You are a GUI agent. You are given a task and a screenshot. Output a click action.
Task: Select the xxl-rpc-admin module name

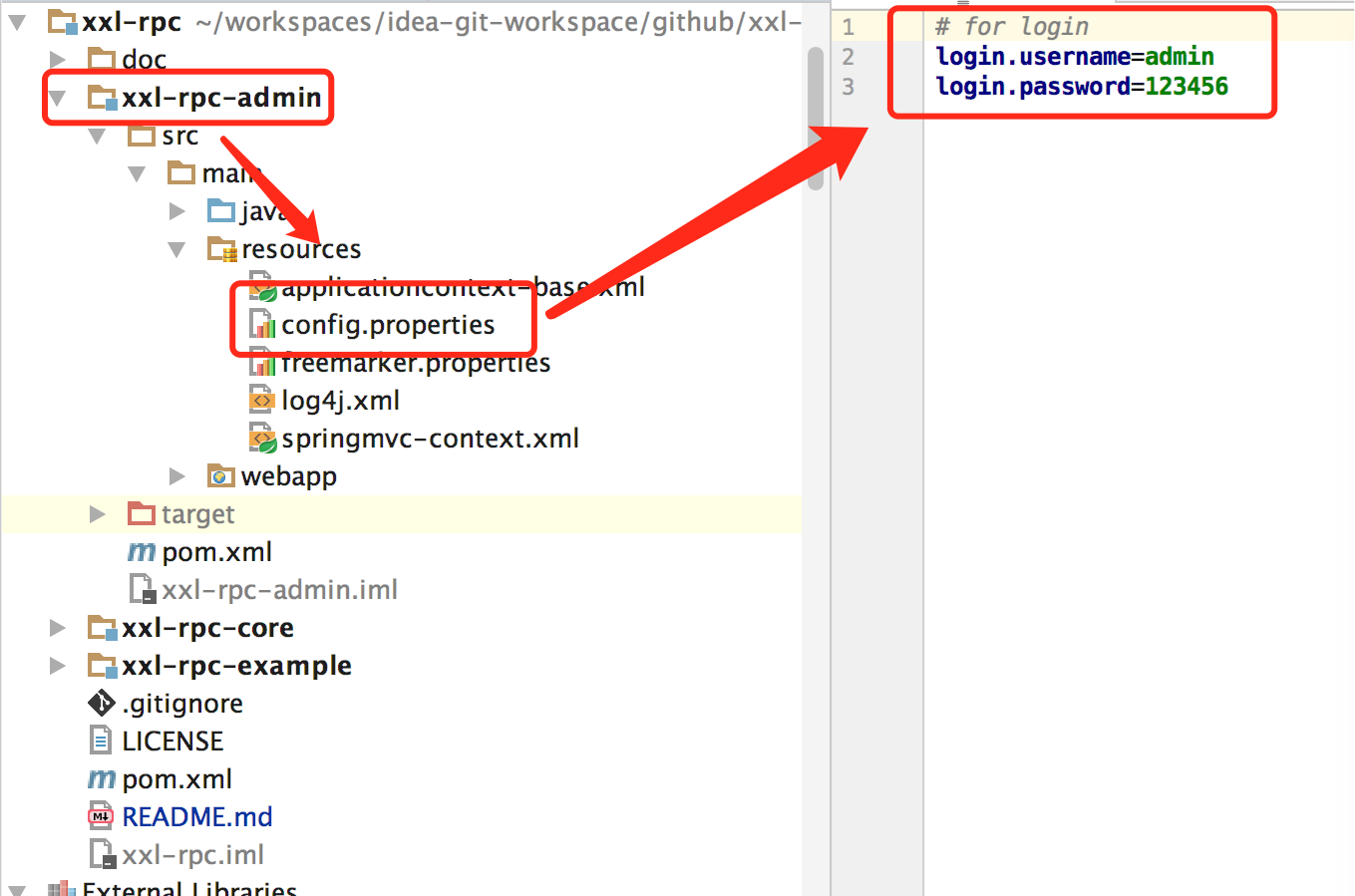(221, 98)
